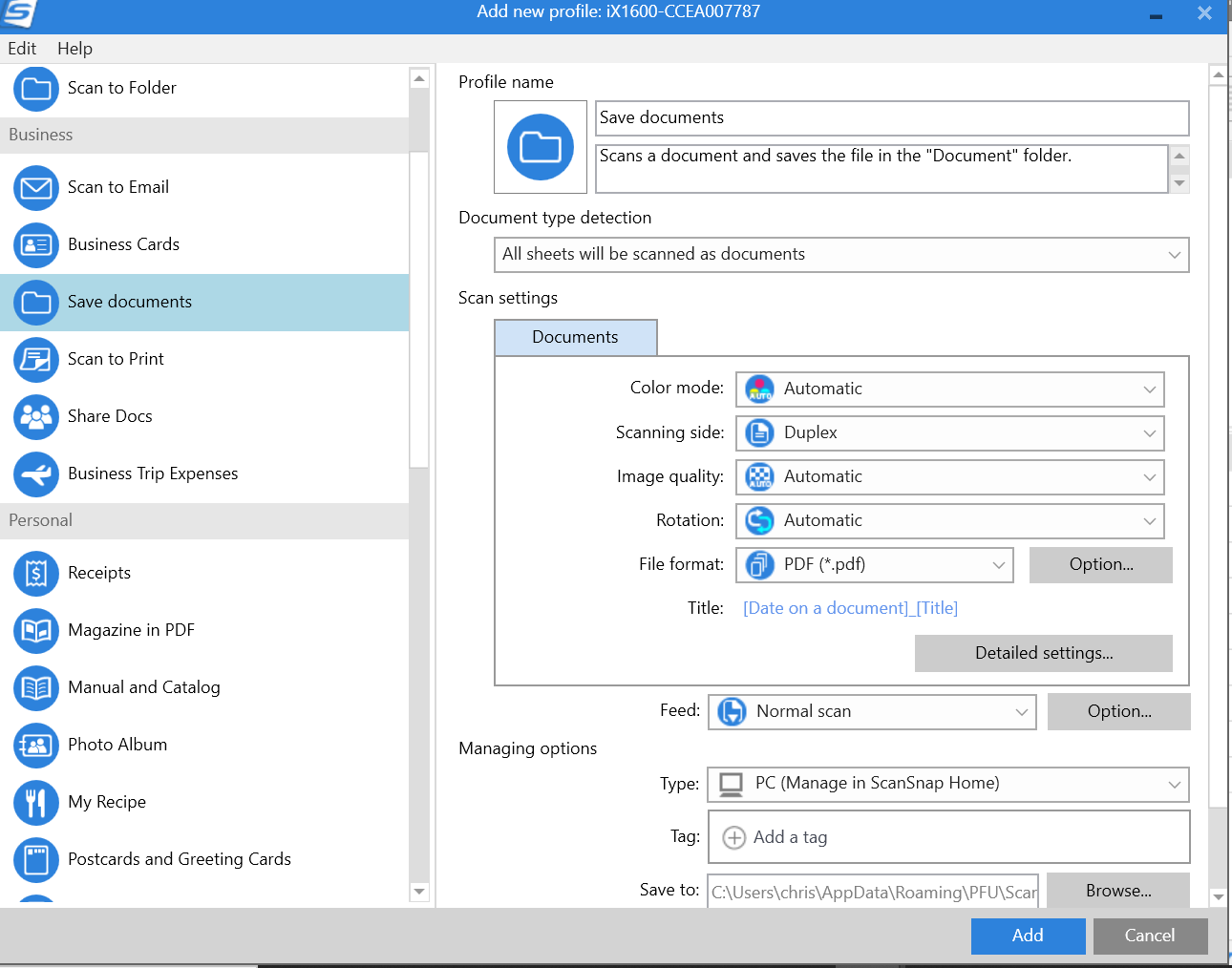This screenshot has height=968, width=1232.
Task: Cancel adding the profile
Action: pyautogui.click(x=1150, y=936)
